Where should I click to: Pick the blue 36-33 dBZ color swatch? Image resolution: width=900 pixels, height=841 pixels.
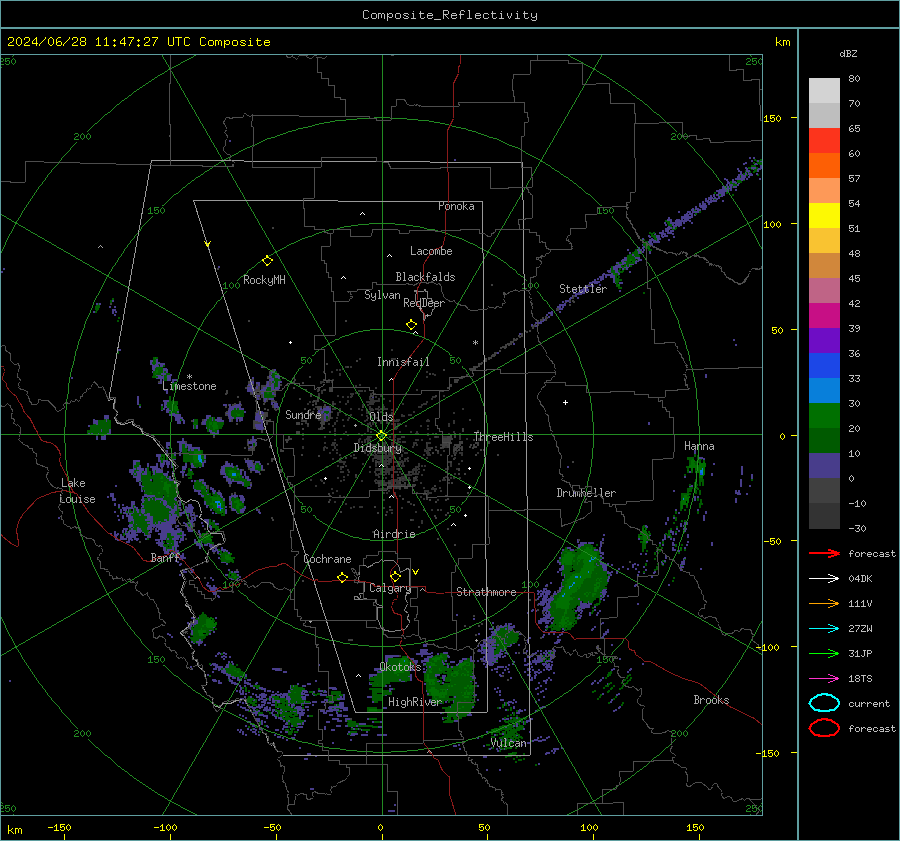[x=824, y=366]
